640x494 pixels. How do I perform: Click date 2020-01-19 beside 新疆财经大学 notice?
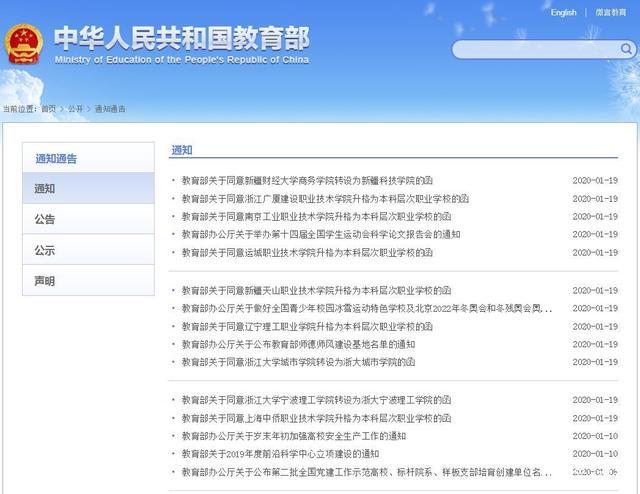(x=595, y=180)
